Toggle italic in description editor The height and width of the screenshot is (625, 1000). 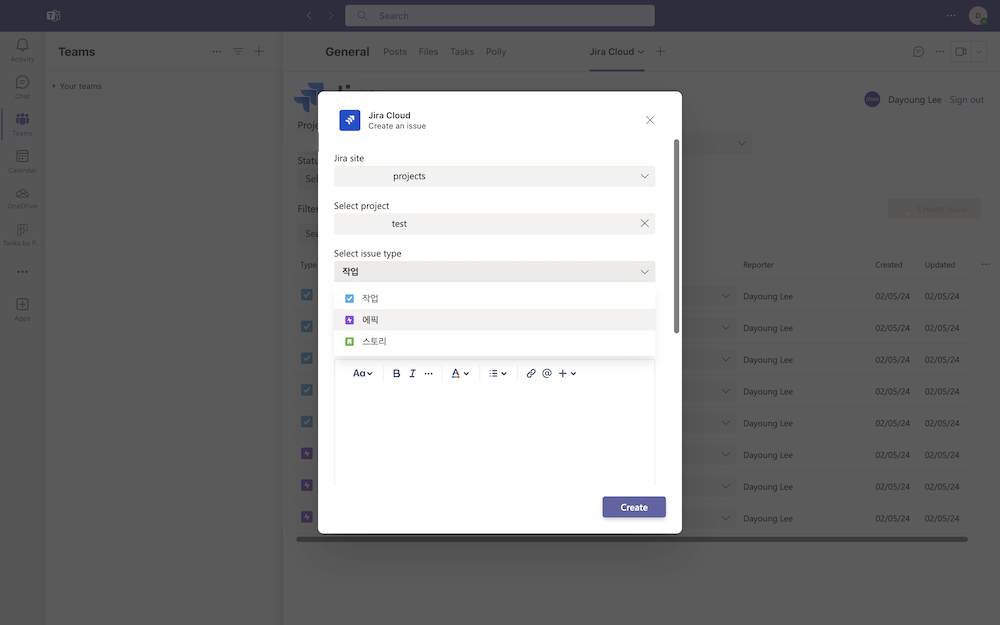[413, 374]
